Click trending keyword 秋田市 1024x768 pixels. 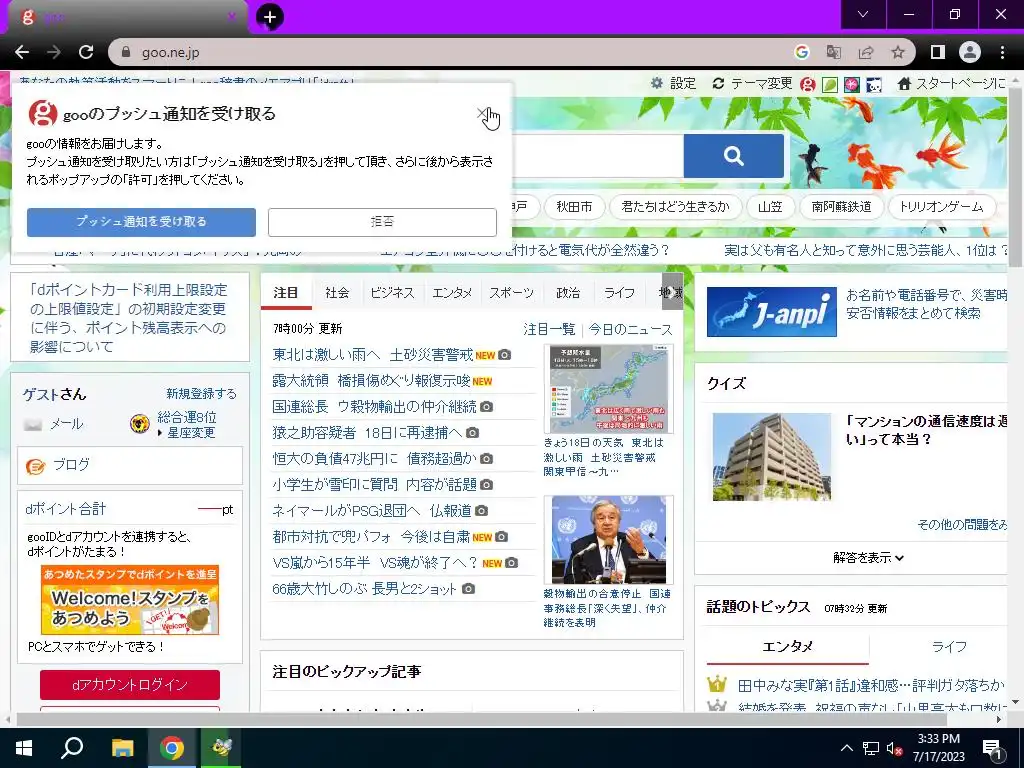574,207
